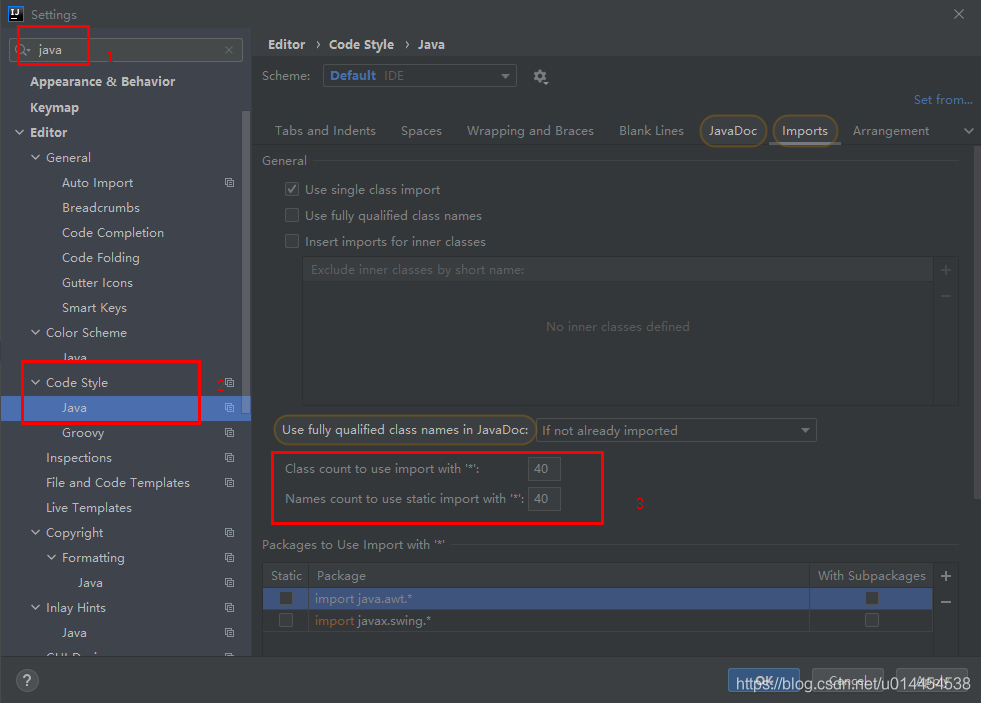Click the help question mark button
Screen dimensions: 981x703
[x=27, y=680]
